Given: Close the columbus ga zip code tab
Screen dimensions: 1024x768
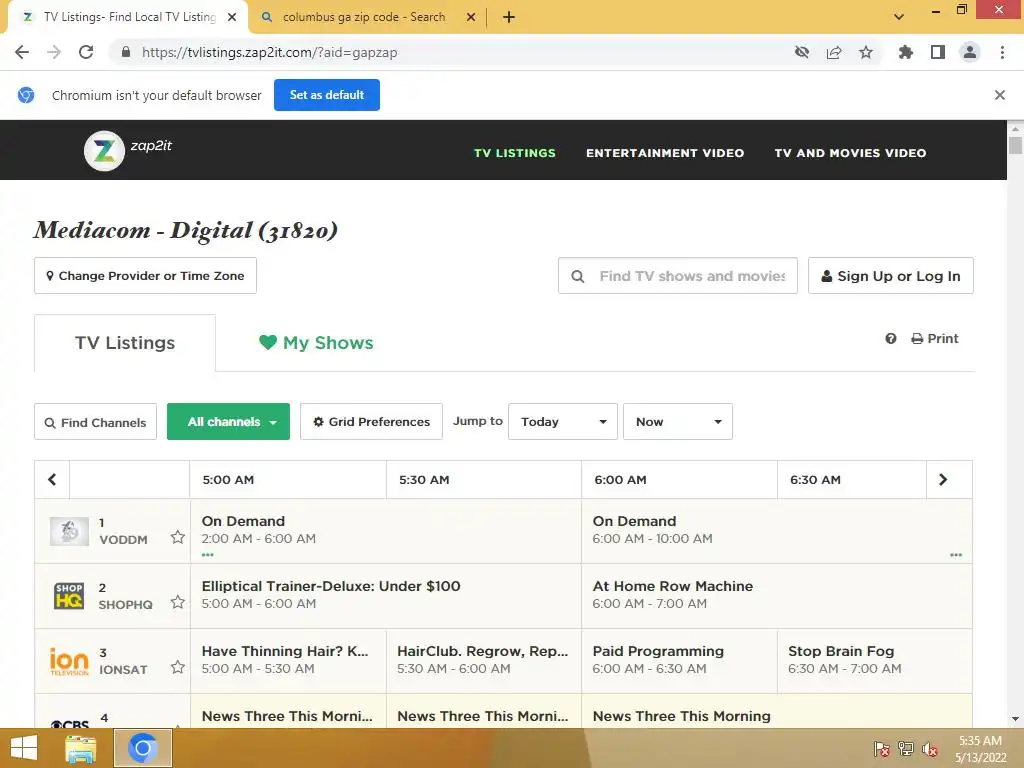Looking at the screenshot, I should (x=471, y=18).
